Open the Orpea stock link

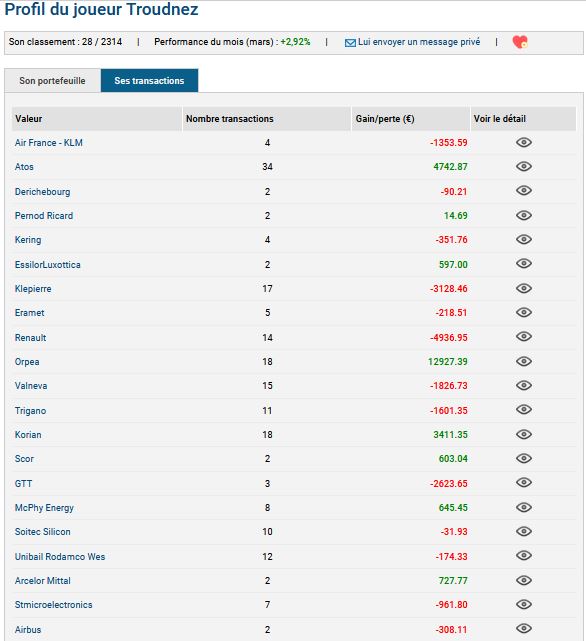[27, 362]
